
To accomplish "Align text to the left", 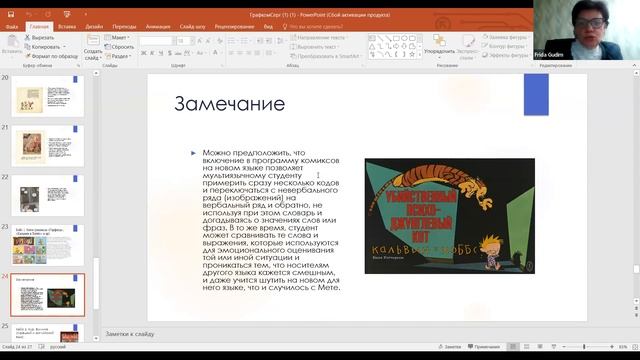I will coord(231,53).
